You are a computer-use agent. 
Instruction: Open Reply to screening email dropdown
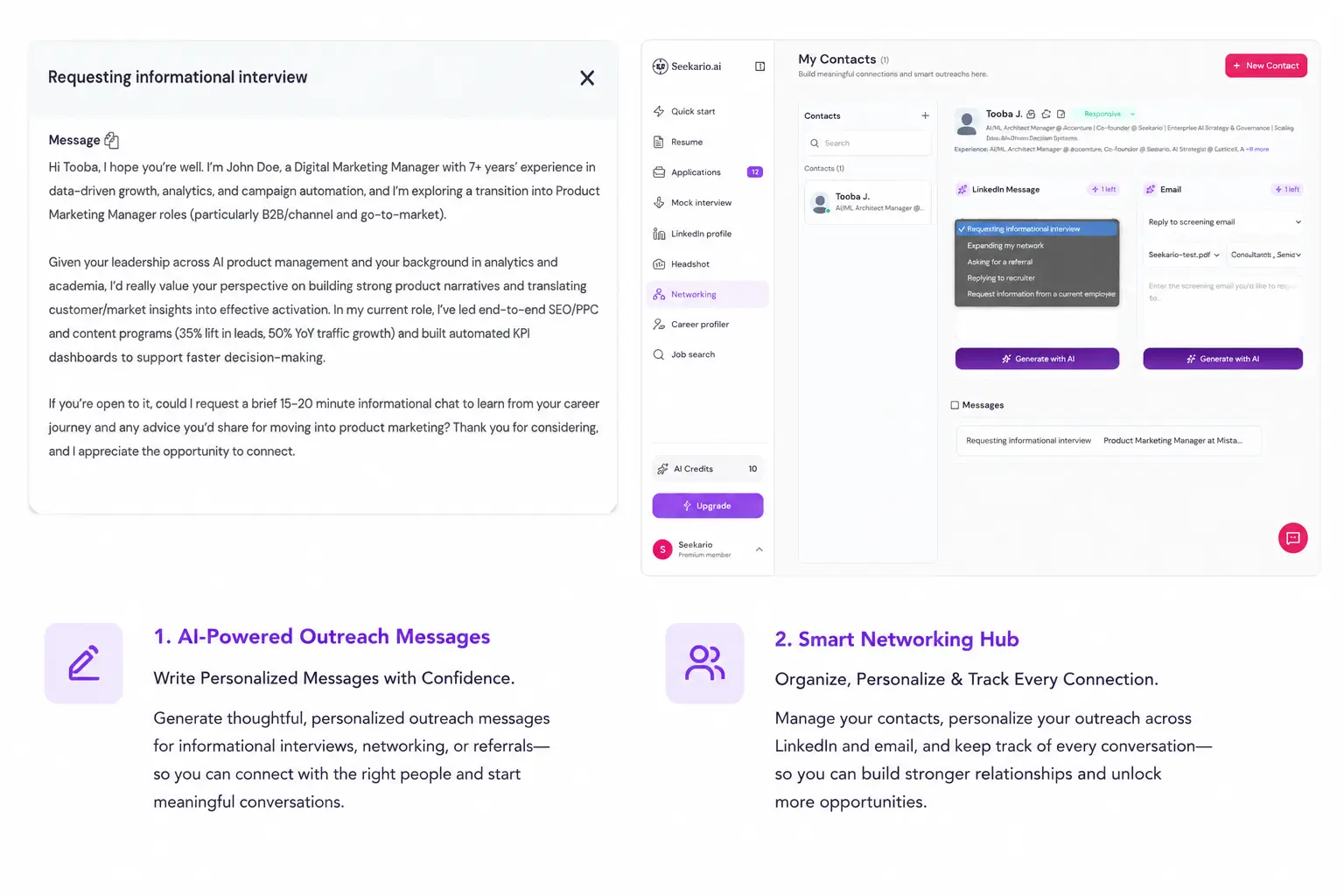pyautogui.click(x=1223, y=222)
